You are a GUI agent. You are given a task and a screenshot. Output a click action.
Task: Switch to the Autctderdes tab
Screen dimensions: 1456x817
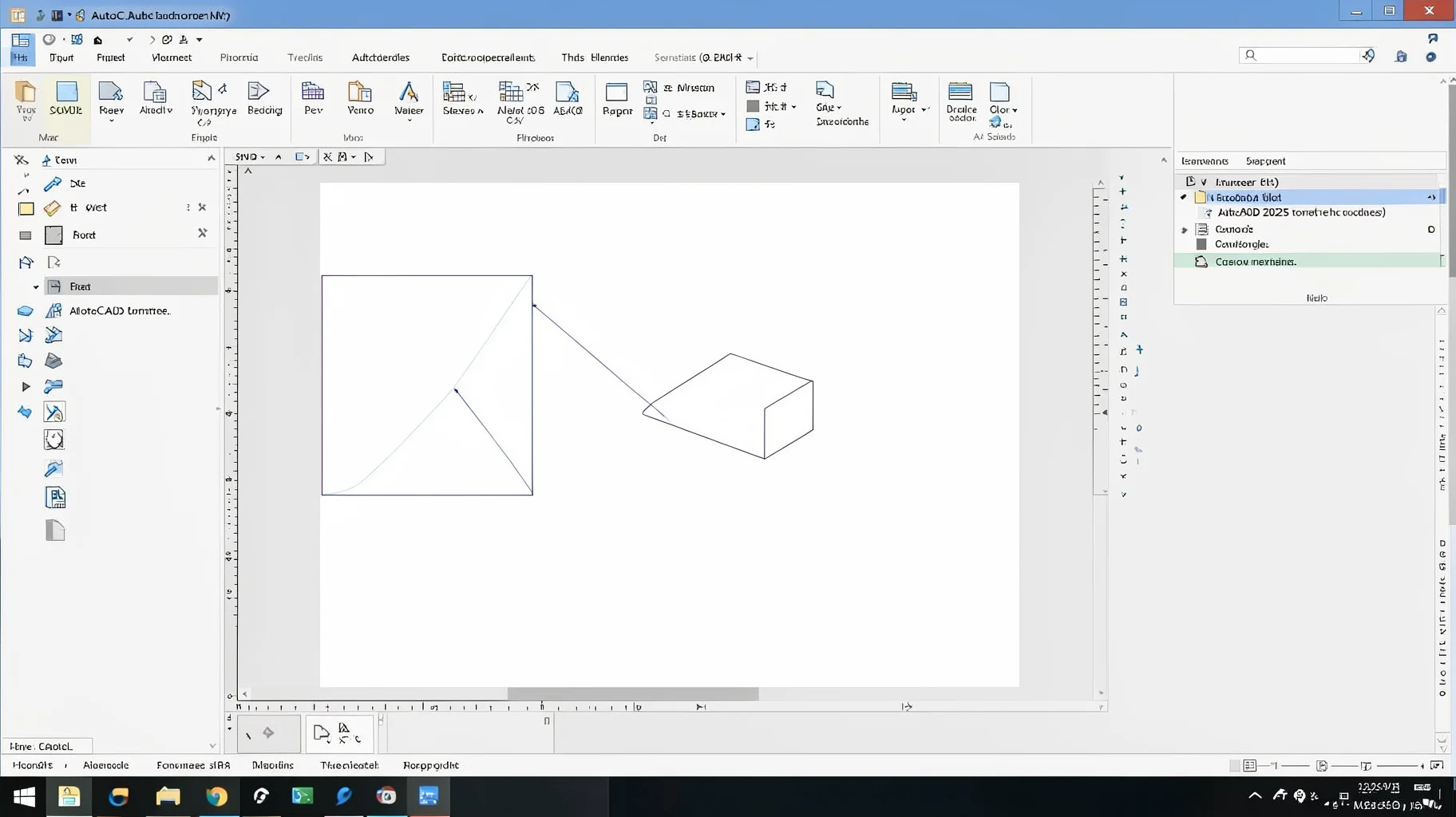381,57
